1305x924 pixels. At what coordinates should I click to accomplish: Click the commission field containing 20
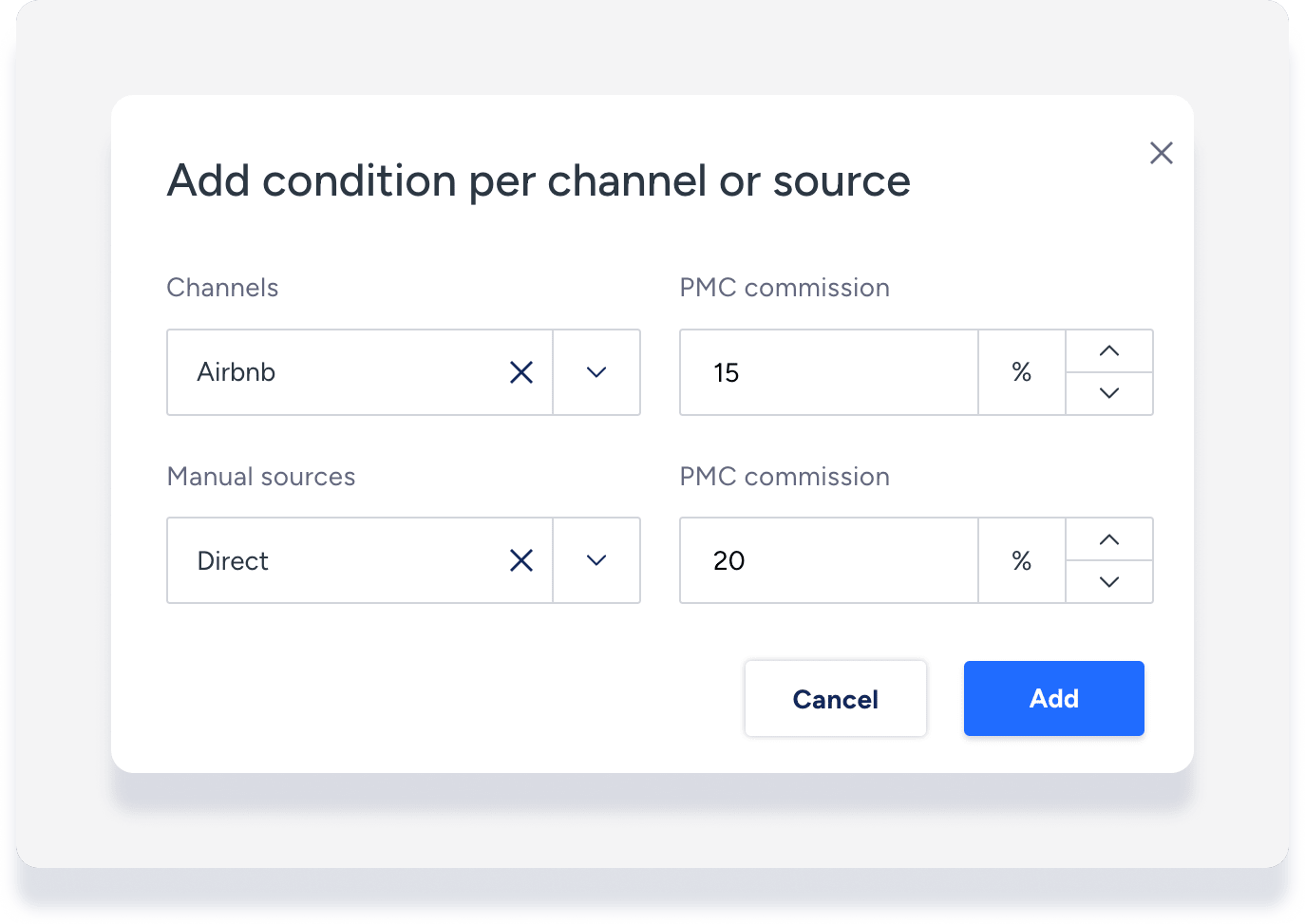point(828,560)
